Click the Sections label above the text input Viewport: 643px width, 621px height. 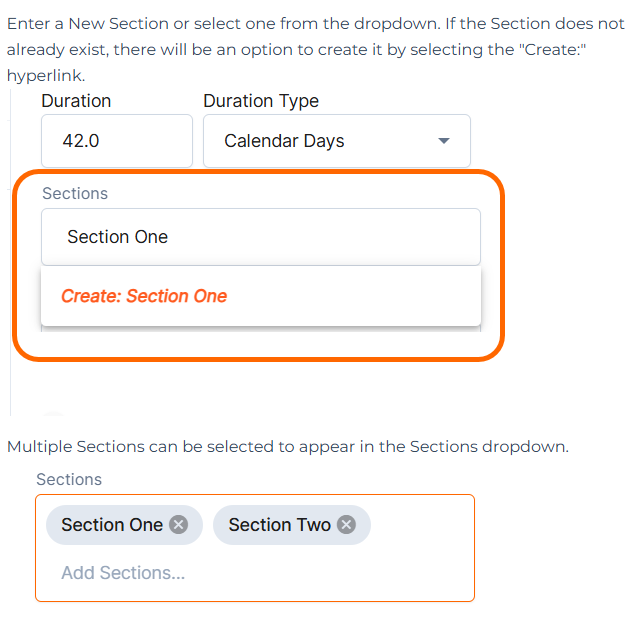pyautogui.click(x=75, y=193)
